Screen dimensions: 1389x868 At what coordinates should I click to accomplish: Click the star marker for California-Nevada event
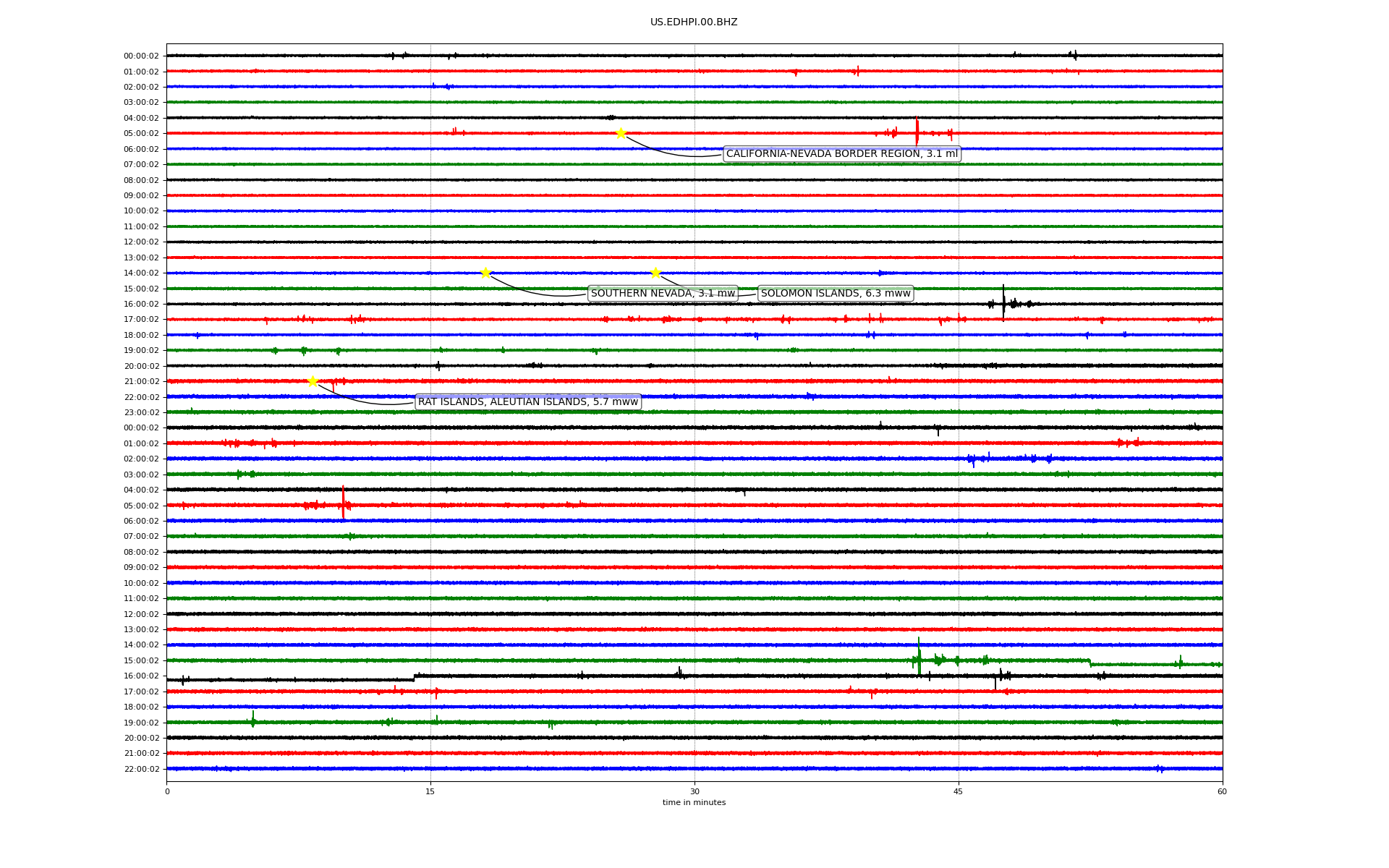tap(621, 133)
